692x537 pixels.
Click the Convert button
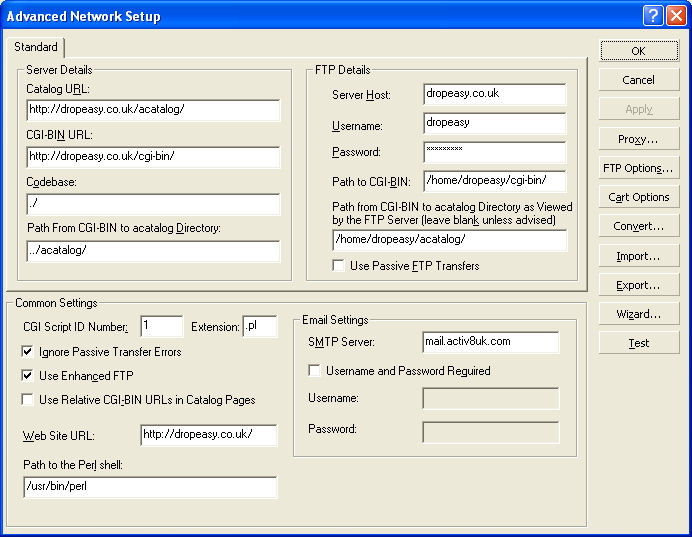(638, 226)
